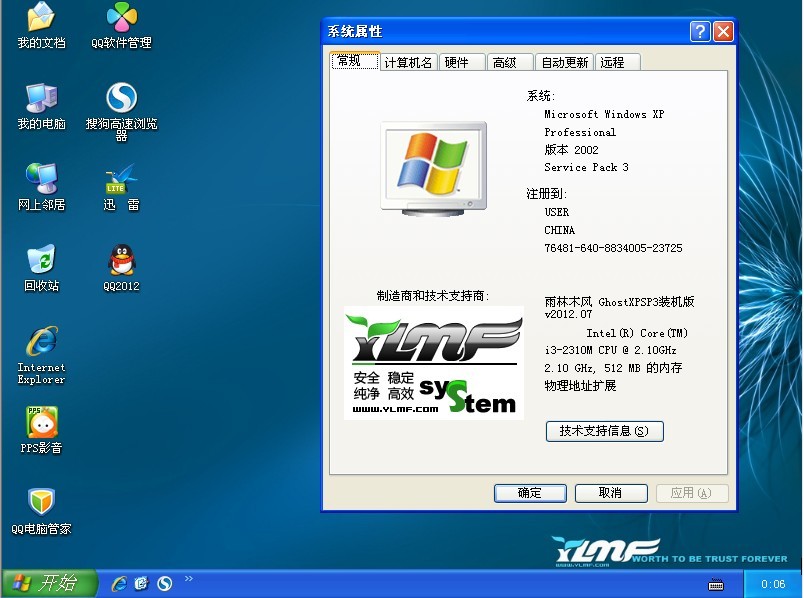Open QQ软件管理 desktop icon
This screenshot has width=804, height=598.
[x=122, y=26]
